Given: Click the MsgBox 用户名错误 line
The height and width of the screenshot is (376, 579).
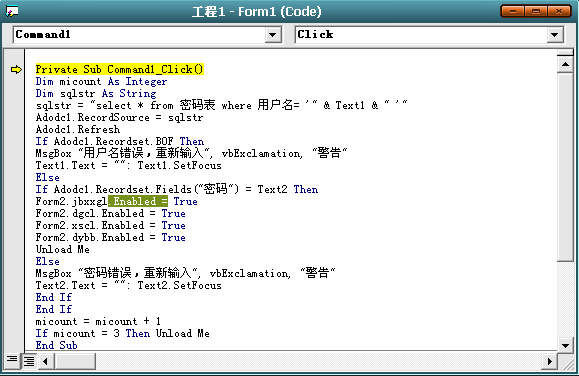Looking at the screenshot, I should tap(191, 153).
